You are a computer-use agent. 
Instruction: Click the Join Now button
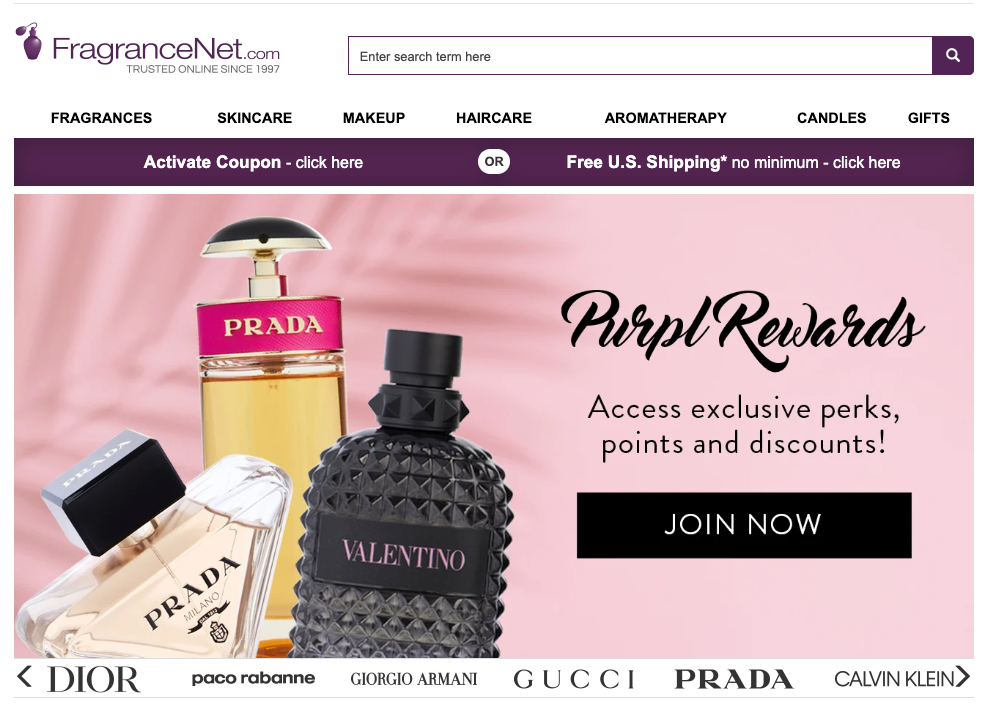coord(744,525)
